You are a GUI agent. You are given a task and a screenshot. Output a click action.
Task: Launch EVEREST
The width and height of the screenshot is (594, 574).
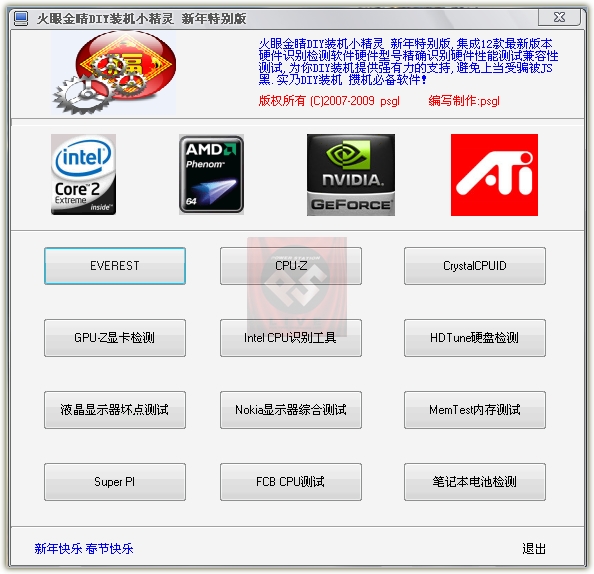point(115,266)
